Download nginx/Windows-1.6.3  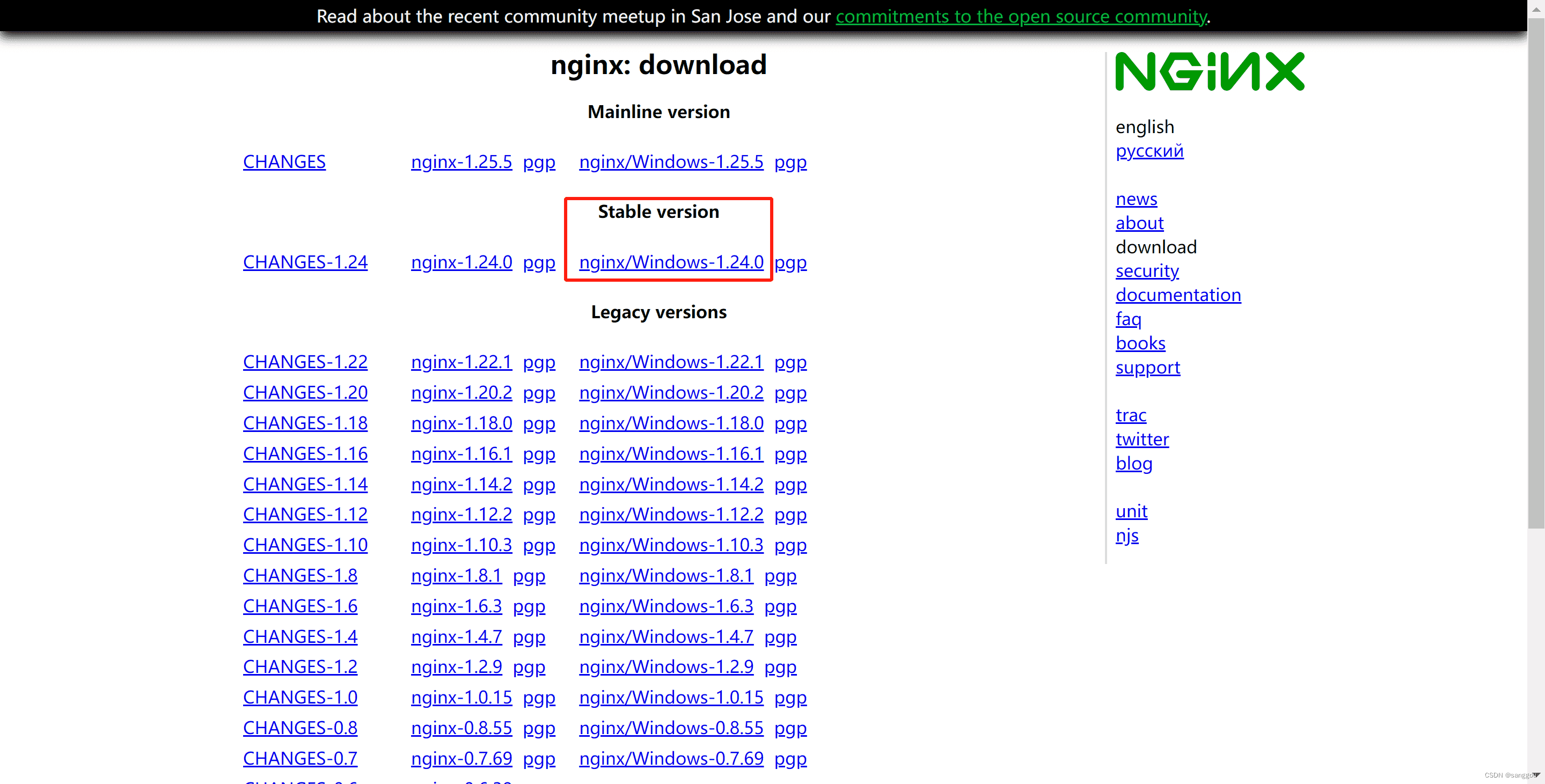(666, 605)
